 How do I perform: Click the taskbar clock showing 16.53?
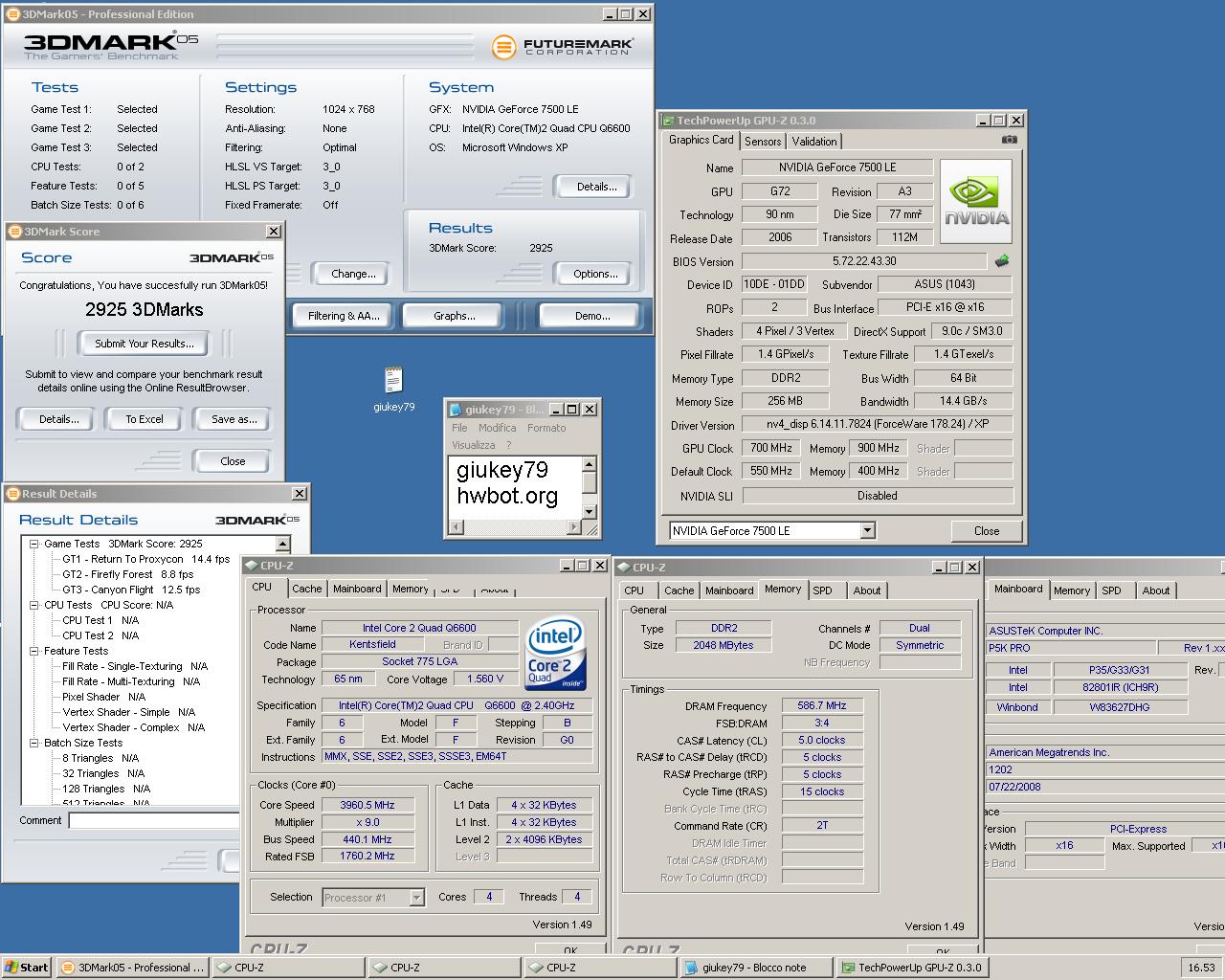[1201, 968]
